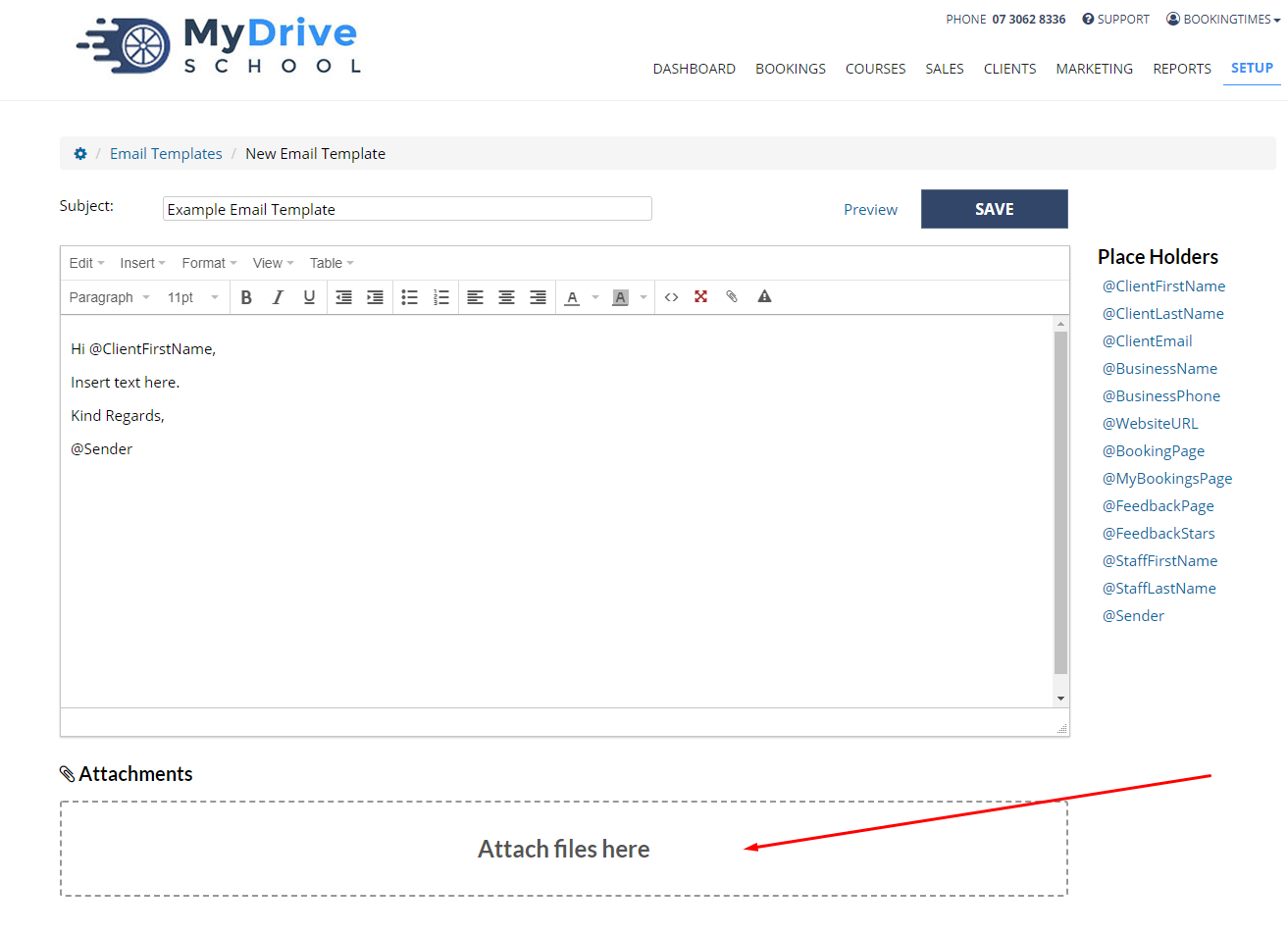The height and width of the screenshot is (936, 1288).
Task: Insert @FeedbackPage placeholder
Action: [x=1158, y=506]
